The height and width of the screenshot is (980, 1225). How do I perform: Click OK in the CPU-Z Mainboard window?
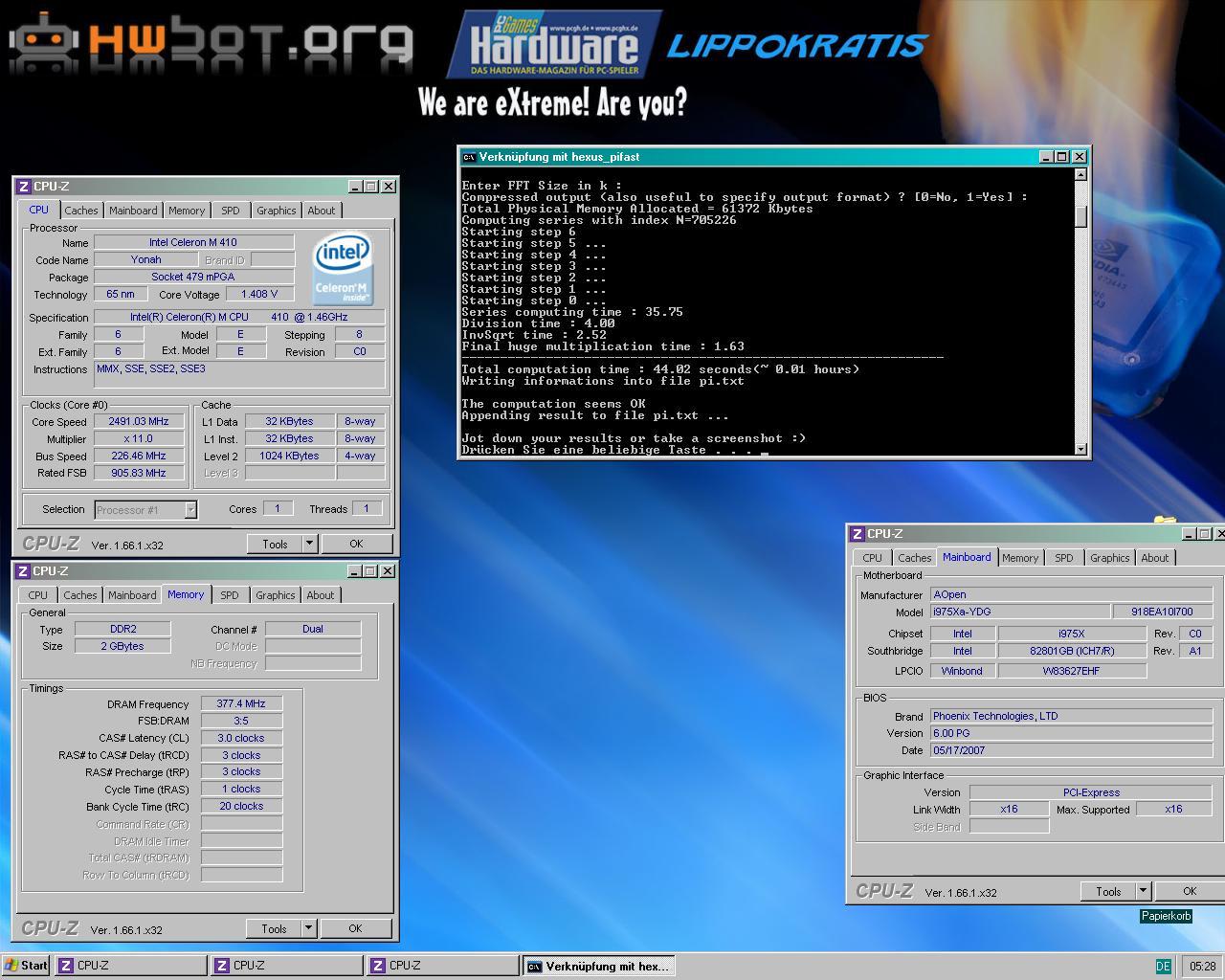1190,891
